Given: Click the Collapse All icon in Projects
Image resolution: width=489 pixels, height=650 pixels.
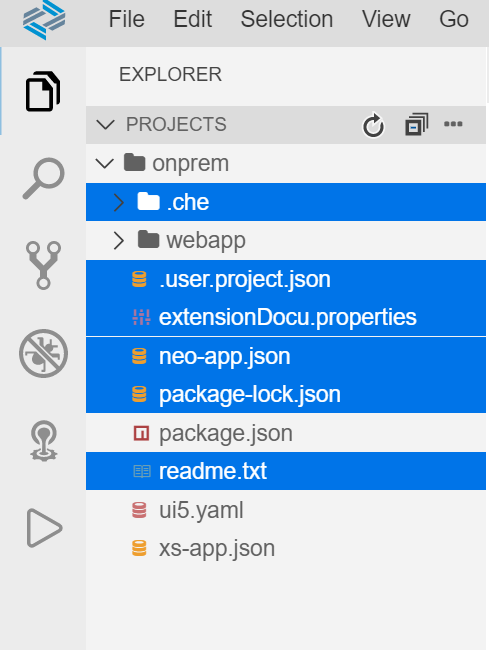Looking at the screenshot, I should [x=416, y=124].
